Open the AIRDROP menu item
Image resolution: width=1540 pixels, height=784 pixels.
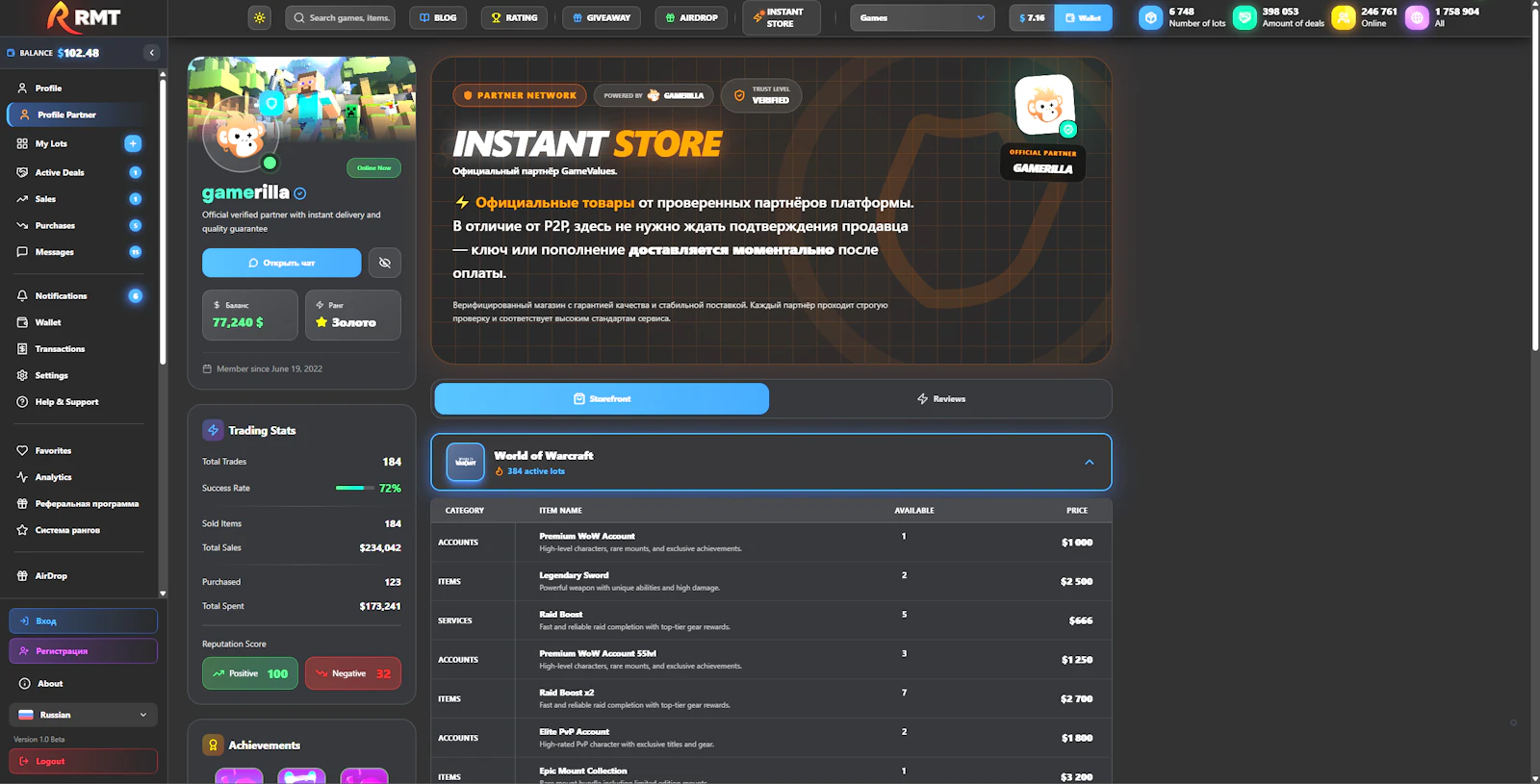(x=691, y=17)
